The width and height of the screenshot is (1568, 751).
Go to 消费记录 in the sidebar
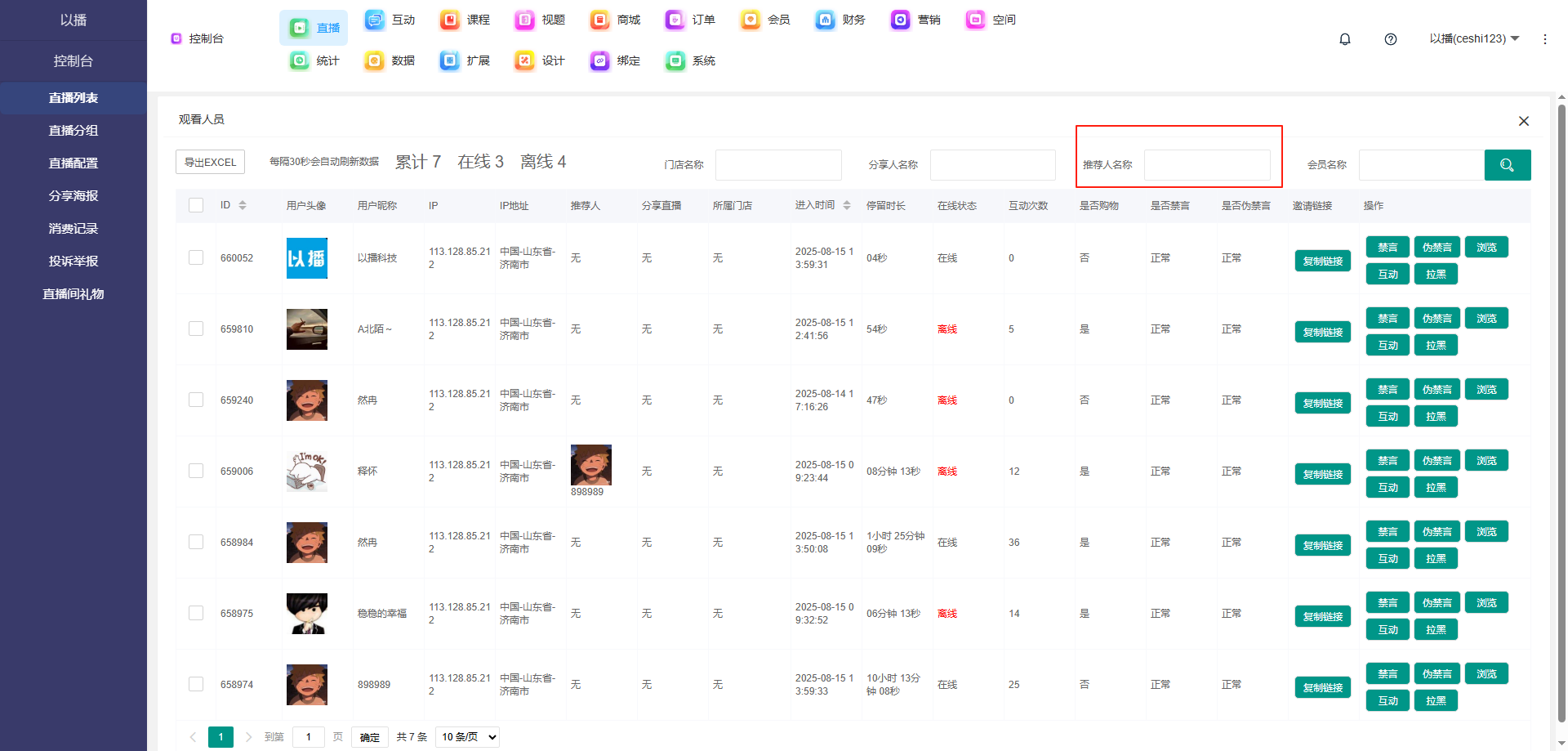coord(73,228)
